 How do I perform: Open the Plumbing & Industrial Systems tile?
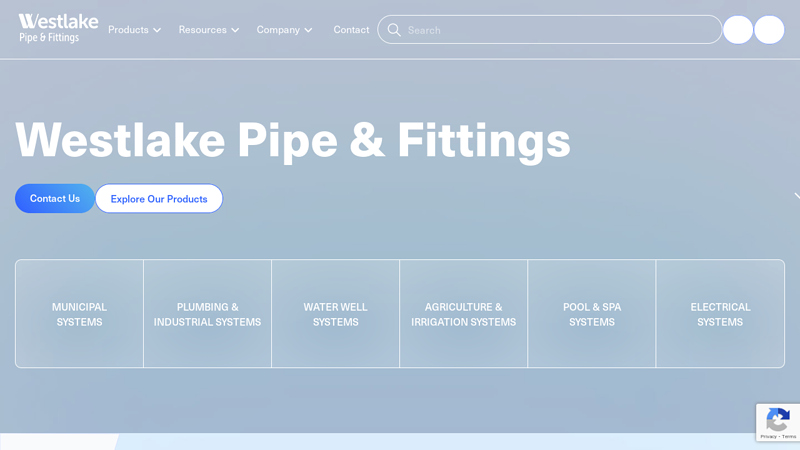[207, 314]
